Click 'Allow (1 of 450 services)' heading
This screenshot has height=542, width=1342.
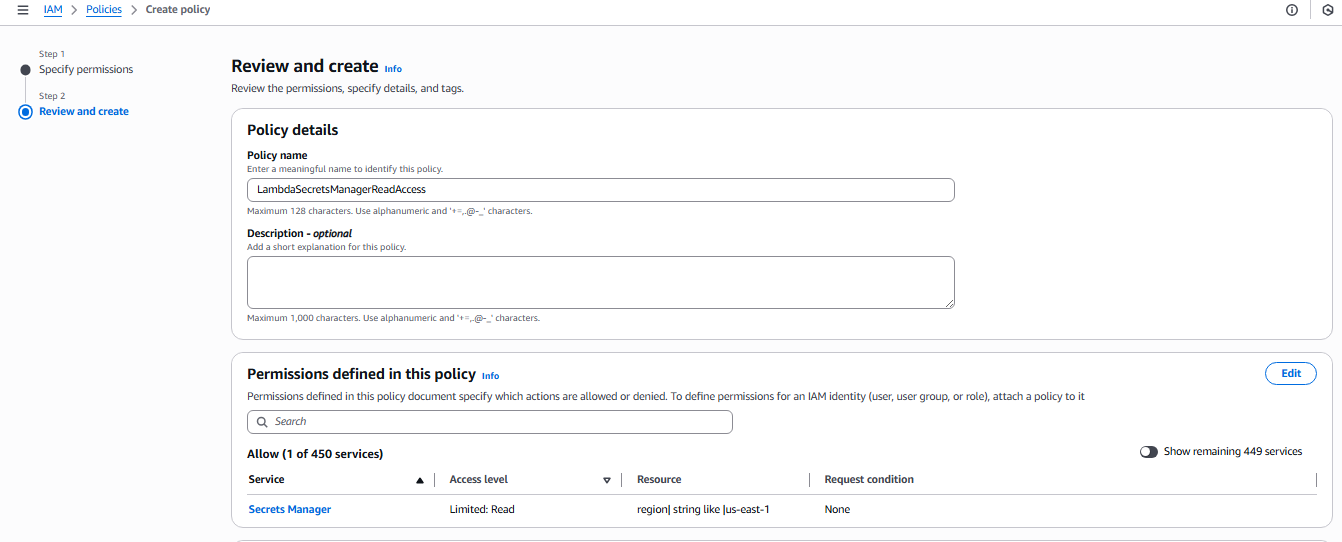[315, 454]
